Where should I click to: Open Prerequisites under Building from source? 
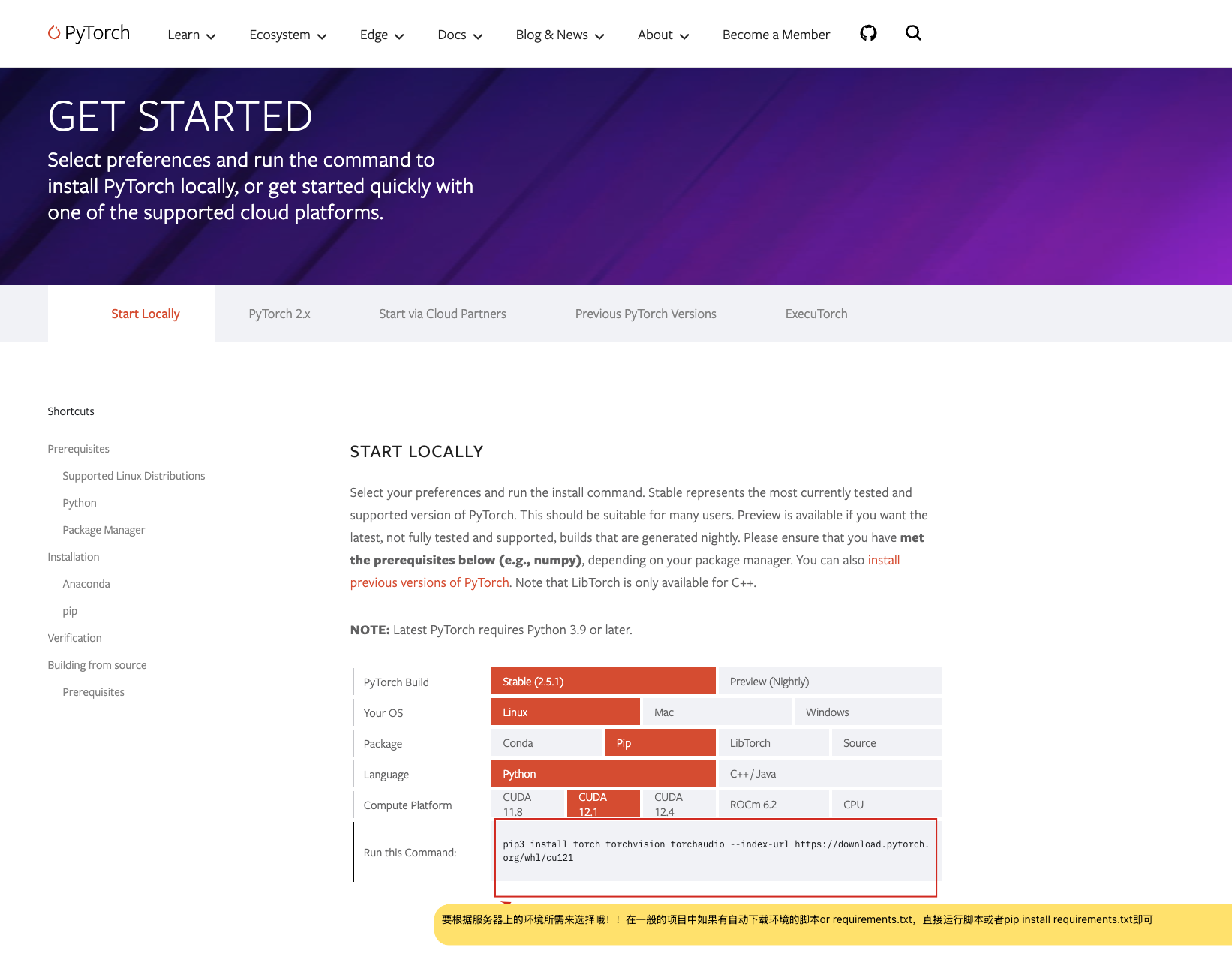93,692
